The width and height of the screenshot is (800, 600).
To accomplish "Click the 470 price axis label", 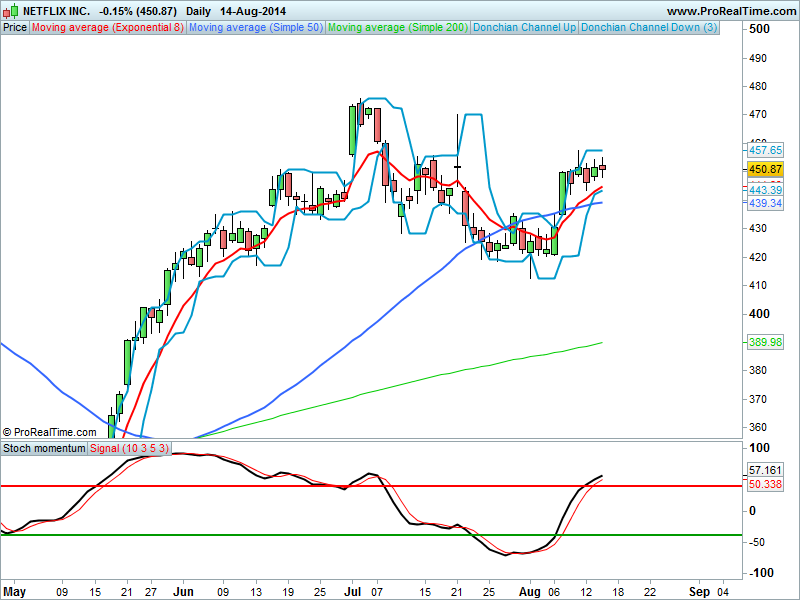I will tap(758, 114).
